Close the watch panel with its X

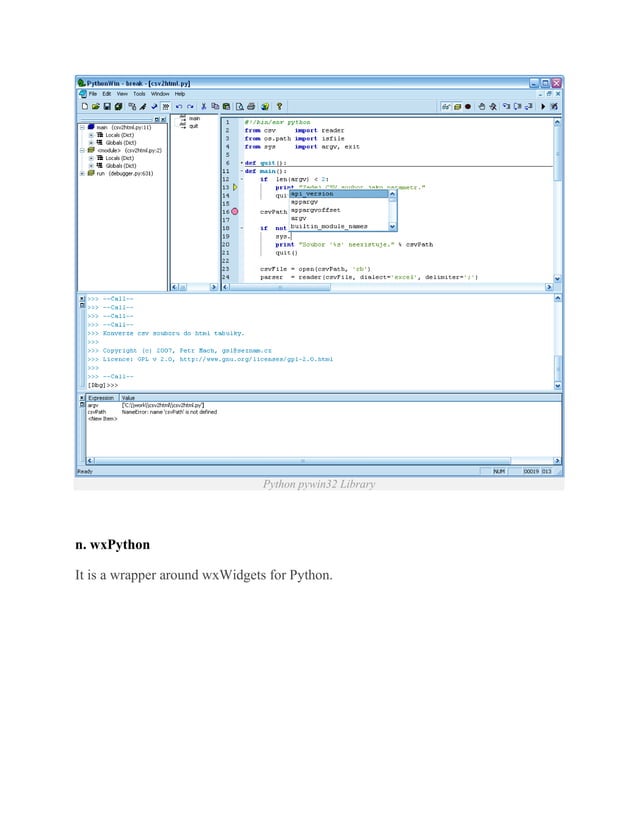point(82,398)
